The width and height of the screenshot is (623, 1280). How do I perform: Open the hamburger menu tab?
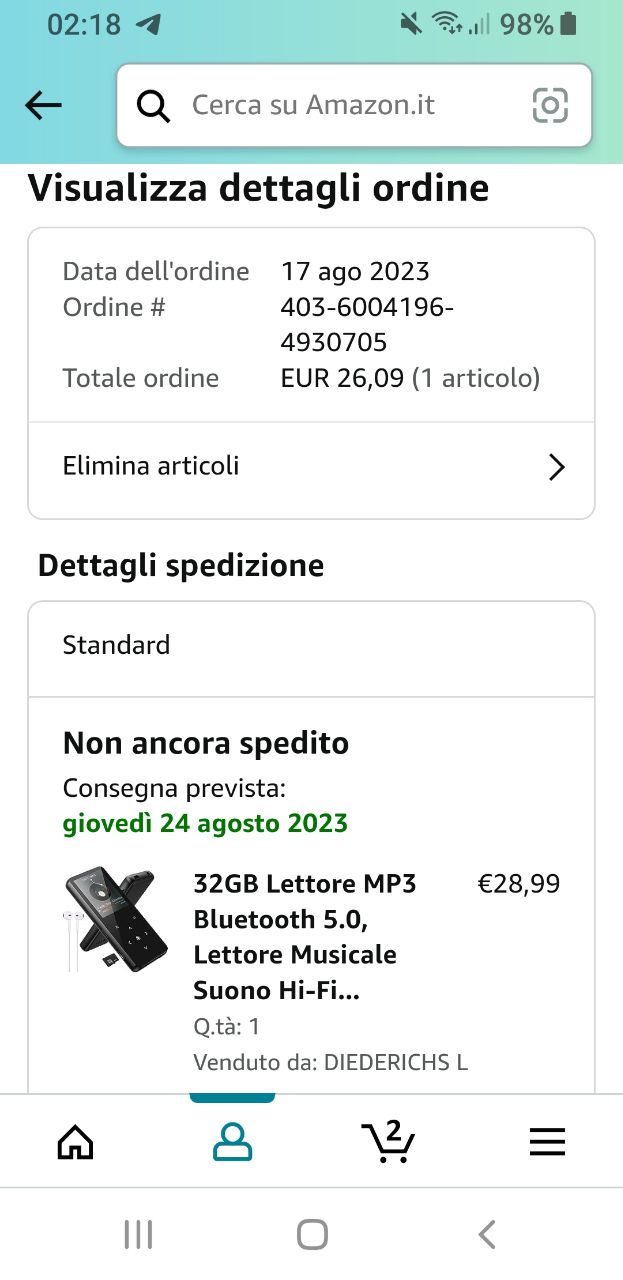click(x=547, y=1141)
